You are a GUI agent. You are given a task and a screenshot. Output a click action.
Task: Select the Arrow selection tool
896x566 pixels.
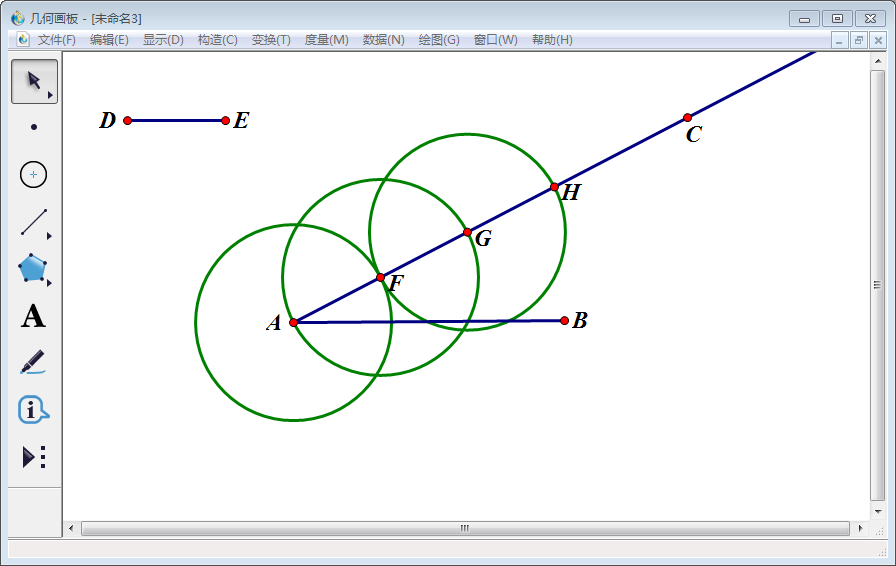pos(34,81)
